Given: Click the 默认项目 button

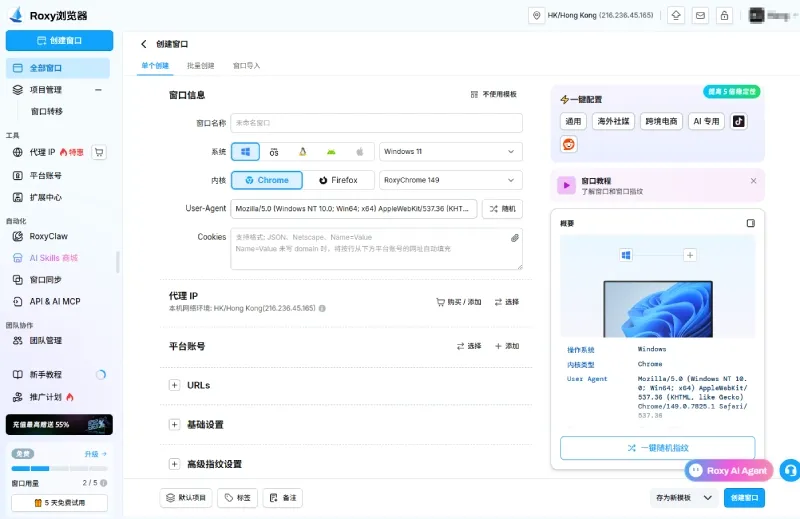Looking at the screenshot, I should pyautogui.click(x=186, y=498).
